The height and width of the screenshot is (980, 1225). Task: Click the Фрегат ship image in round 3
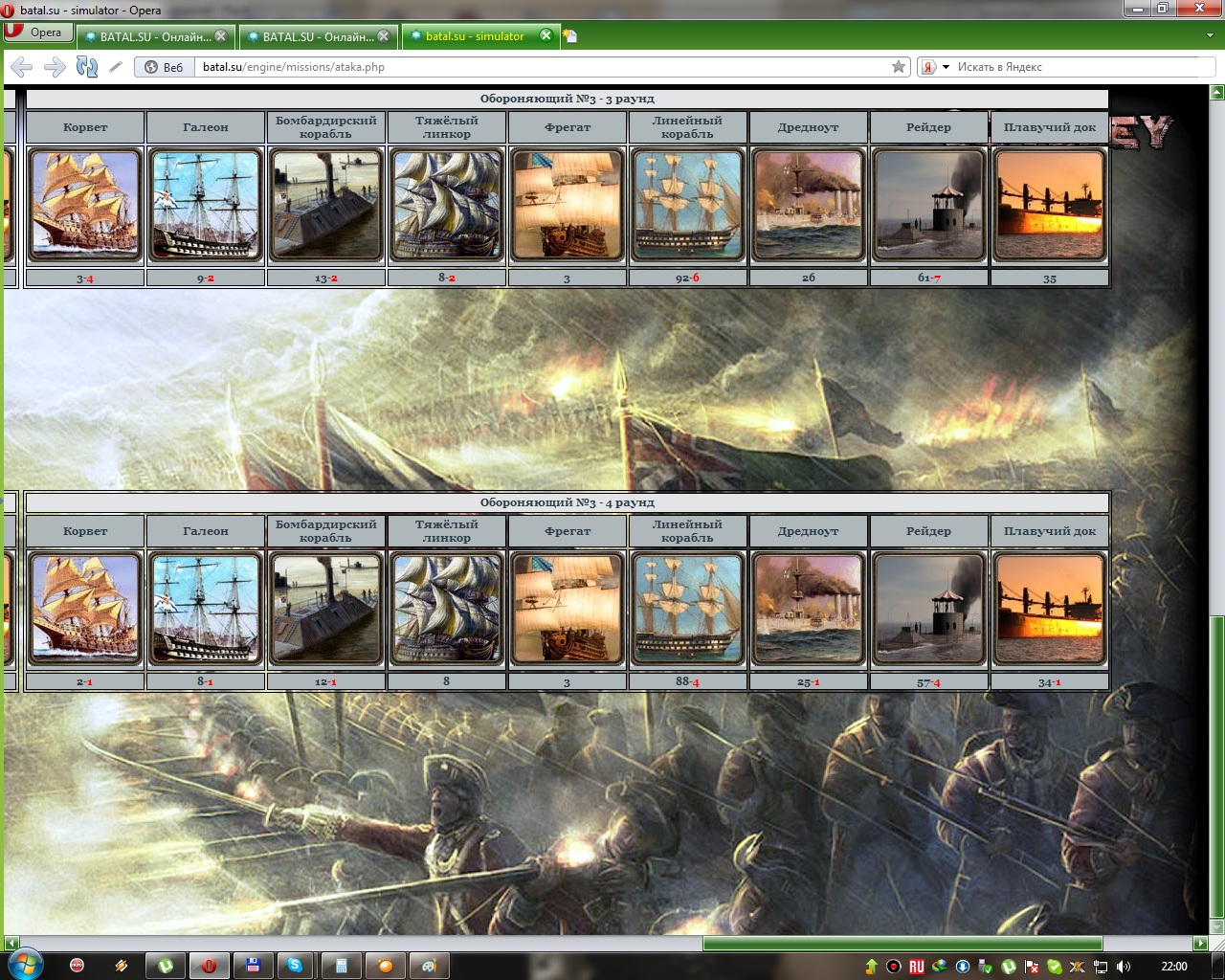[x=568, y=205]
